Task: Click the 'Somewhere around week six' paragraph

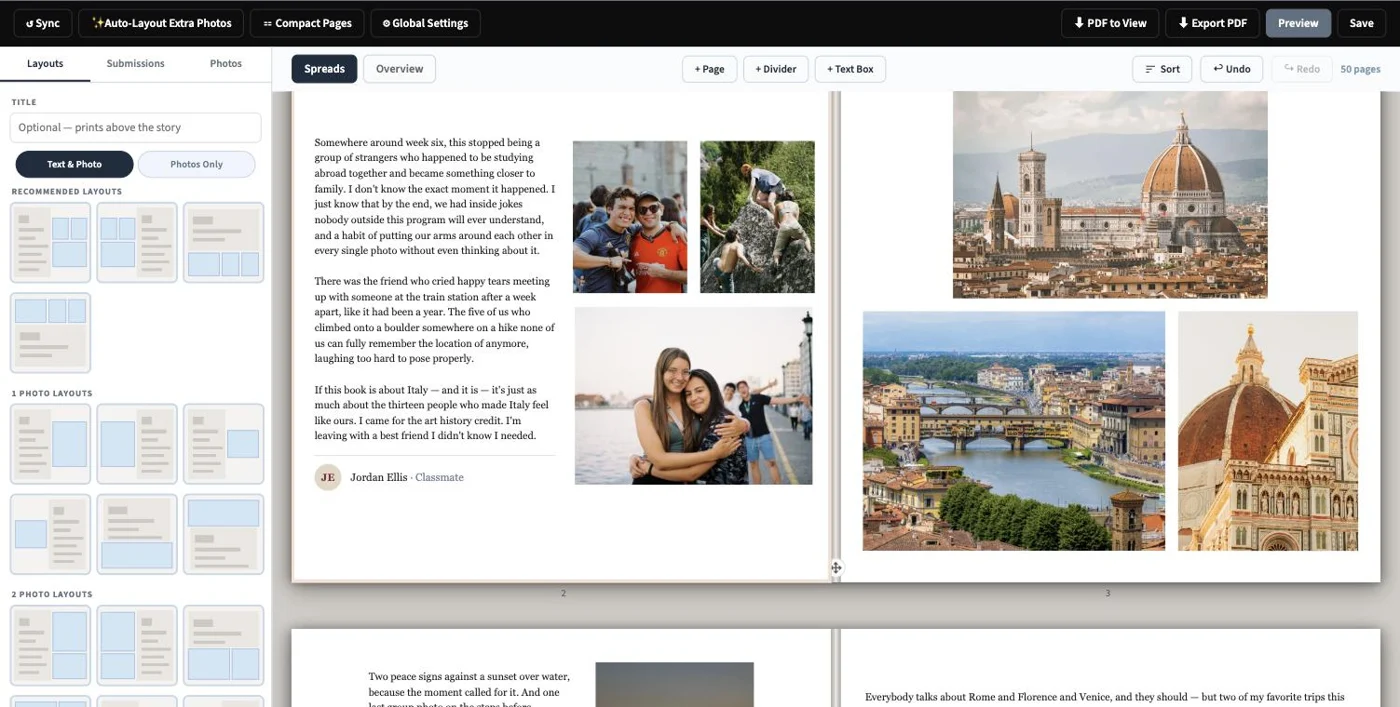Action: coord(434,197)
